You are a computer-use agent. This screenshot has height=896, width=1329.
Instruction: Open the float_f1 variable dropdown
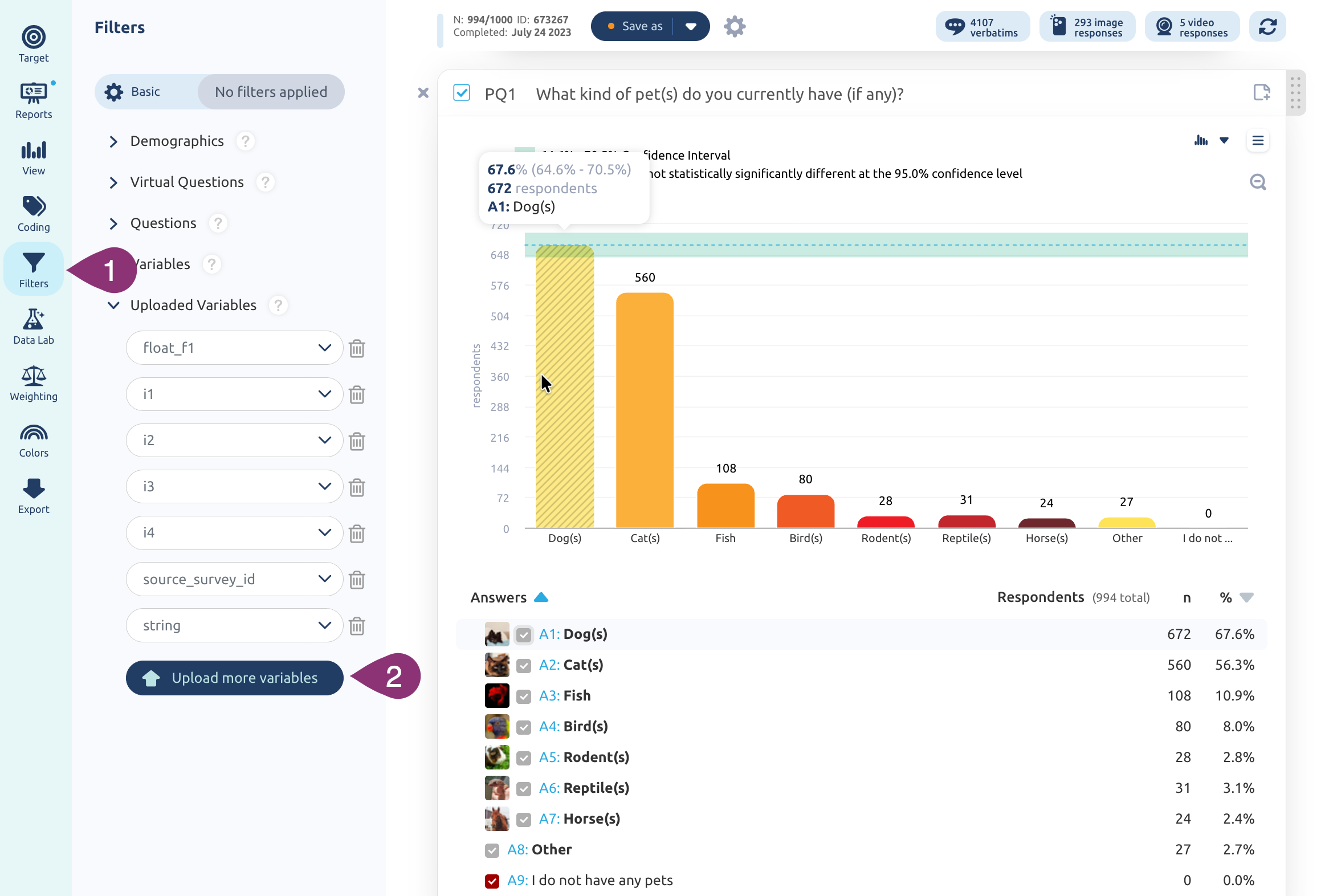click(234, 348)
